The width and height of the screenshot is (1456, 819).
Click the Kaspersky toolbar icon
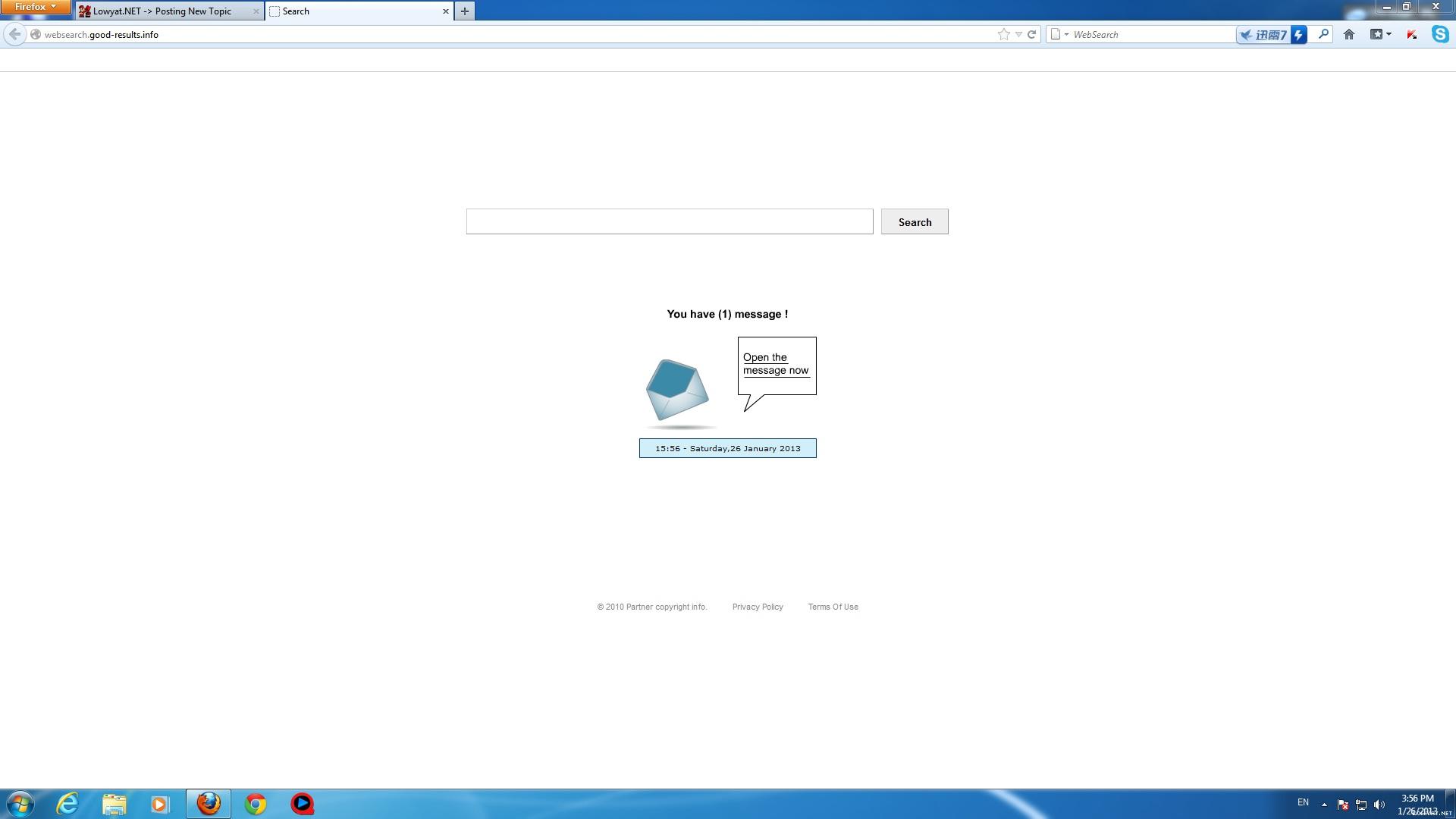1411,34
